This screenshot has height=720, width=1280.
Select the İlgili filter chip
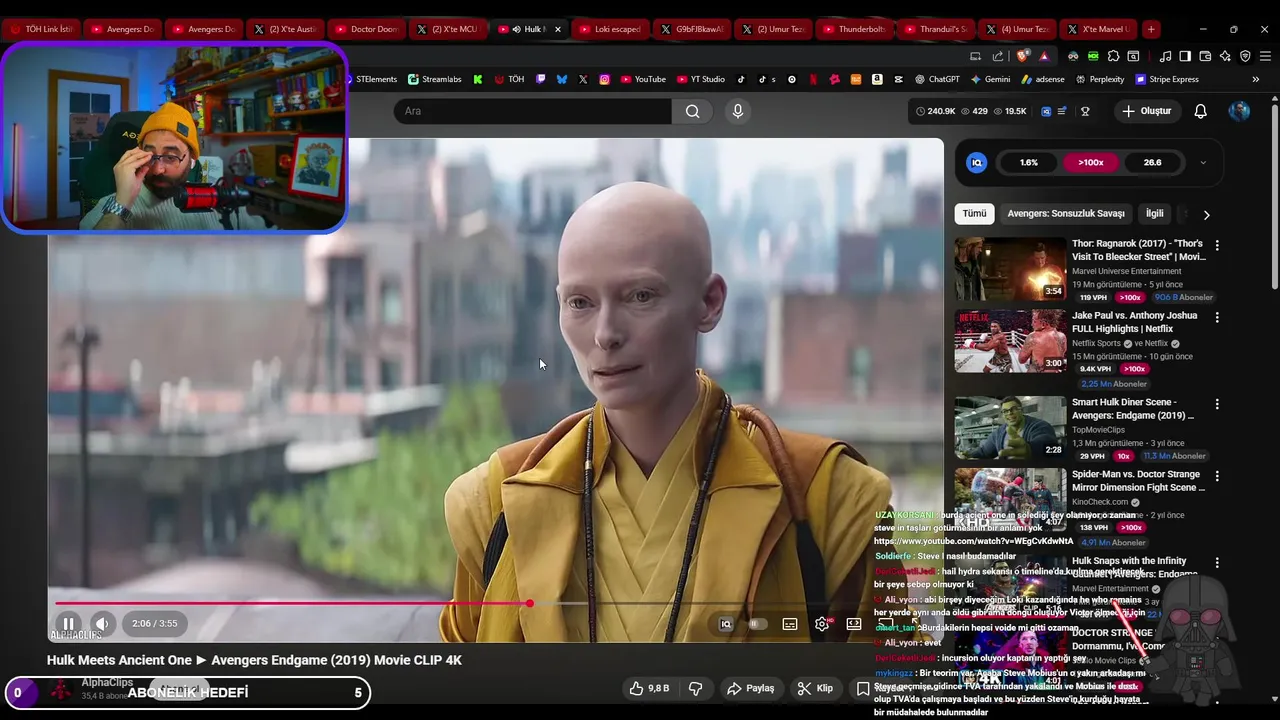coord(1155,213)
